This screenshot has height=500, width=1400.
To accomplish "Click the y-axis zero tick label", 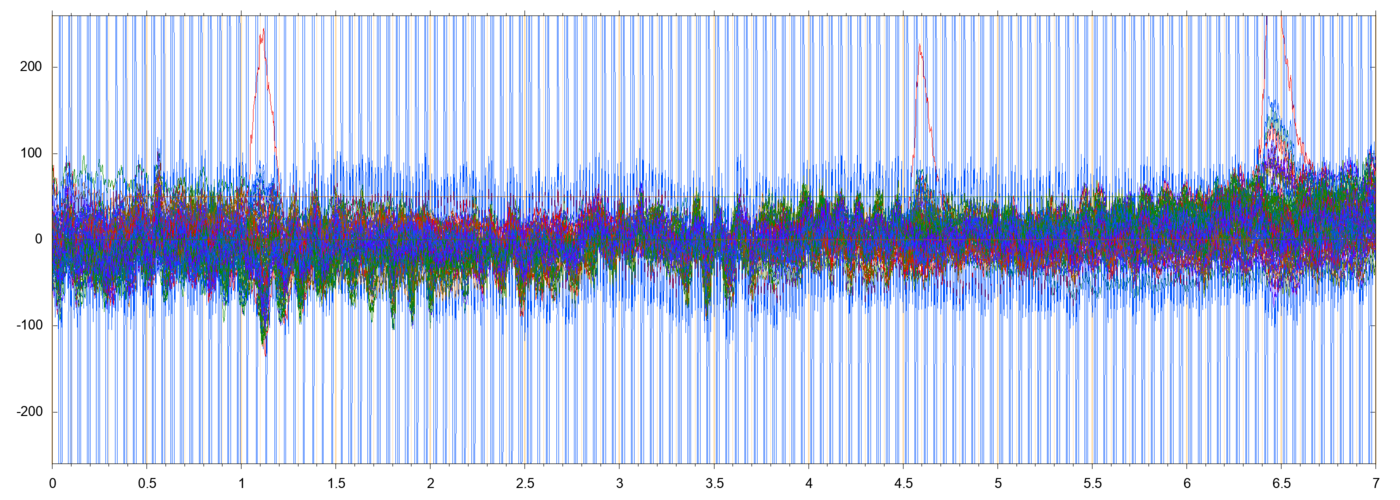I will (x=38, y=239).
